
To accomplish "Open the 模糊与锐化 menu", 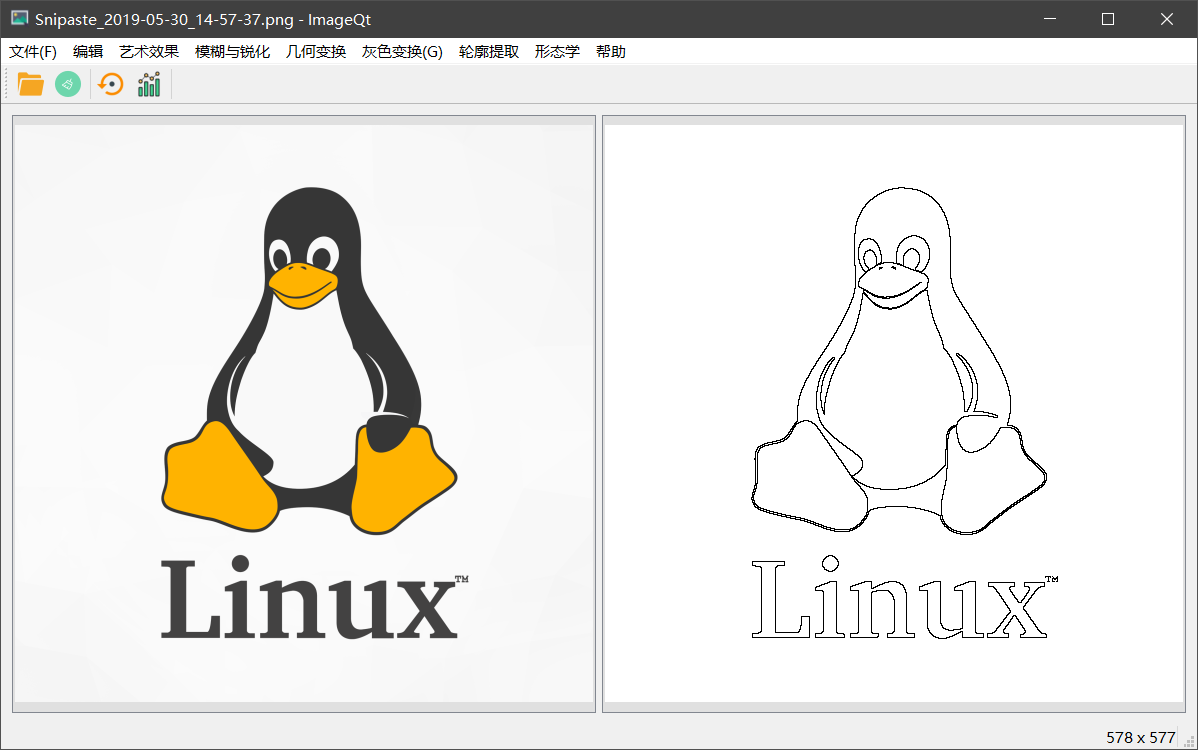I will (232, 52).
